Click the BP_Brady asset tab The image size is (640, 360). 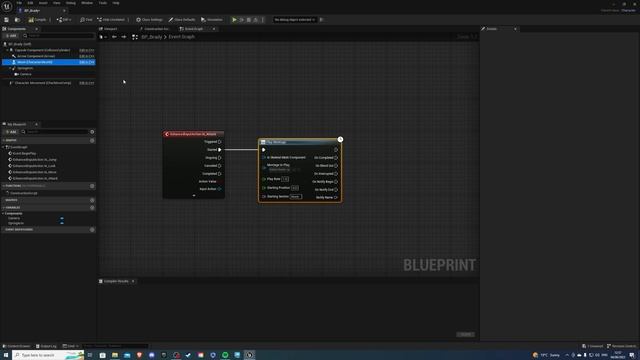pos(32,11)
